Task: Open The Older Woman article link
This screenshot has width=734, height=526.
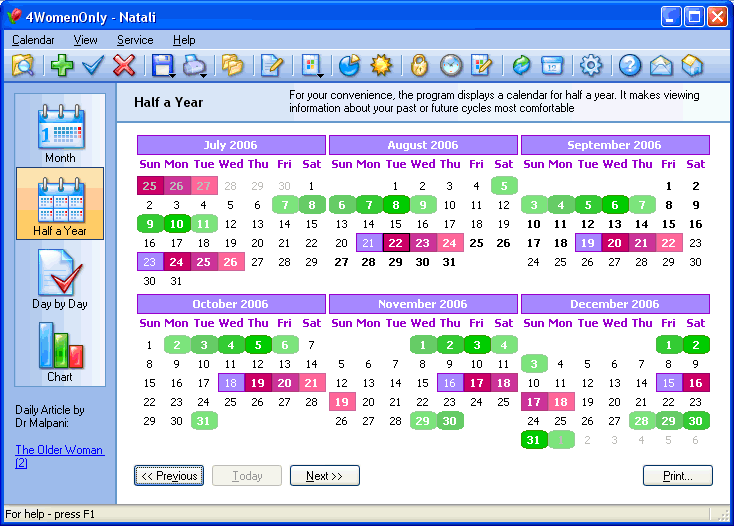Action: click(59, 456)
